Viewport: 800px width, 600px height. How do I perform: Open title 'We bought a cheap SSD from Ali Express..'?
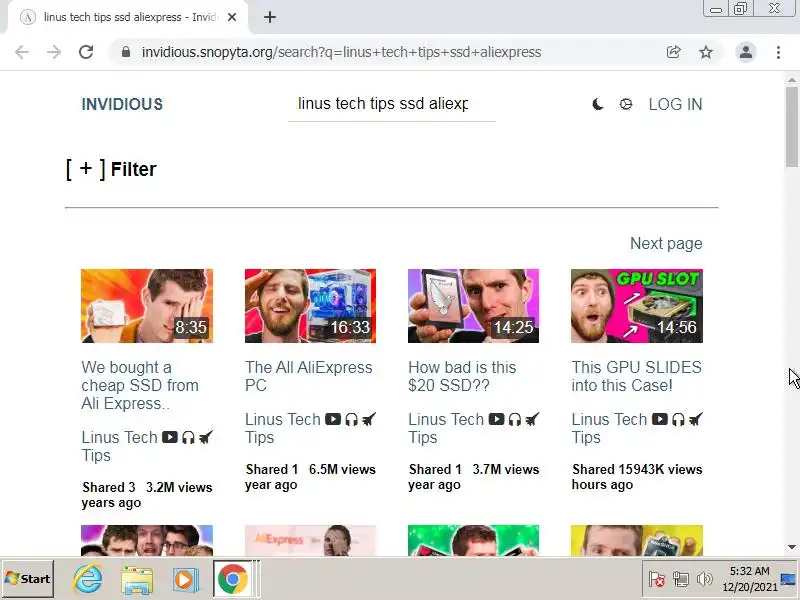(x=140, y=385)
